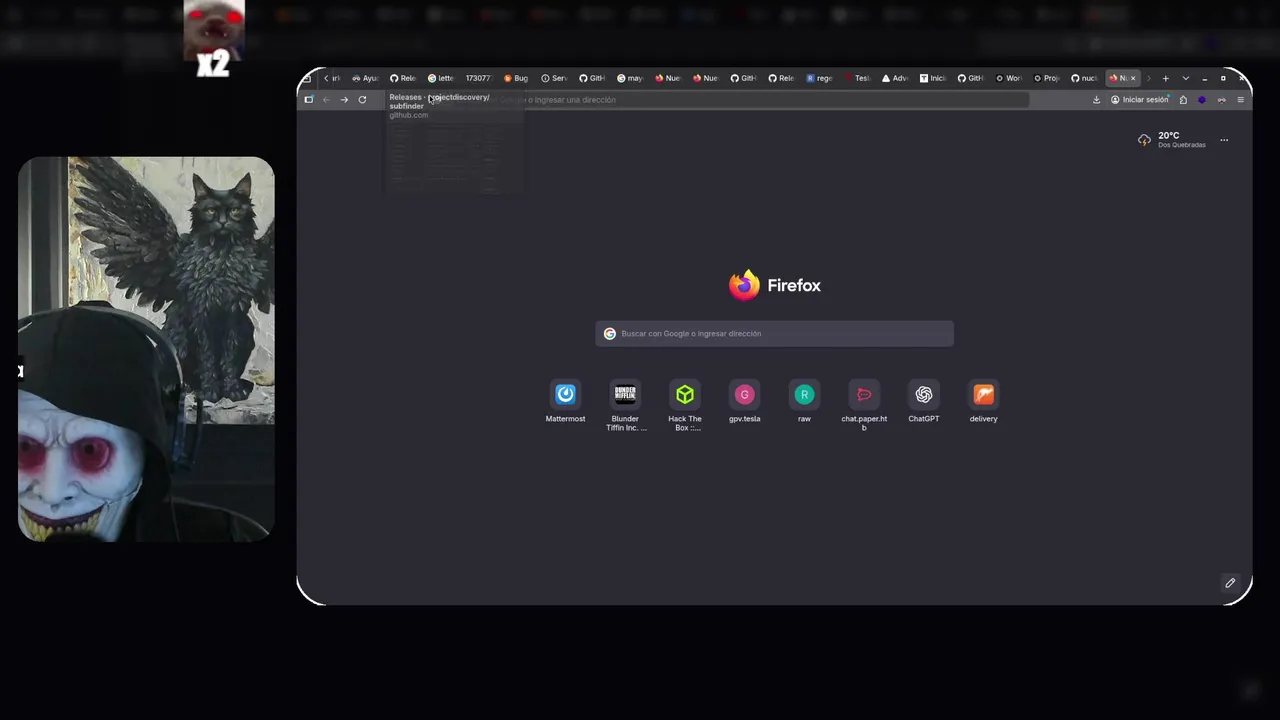Open the ChatGPT shortcut tile

point(924,402)
